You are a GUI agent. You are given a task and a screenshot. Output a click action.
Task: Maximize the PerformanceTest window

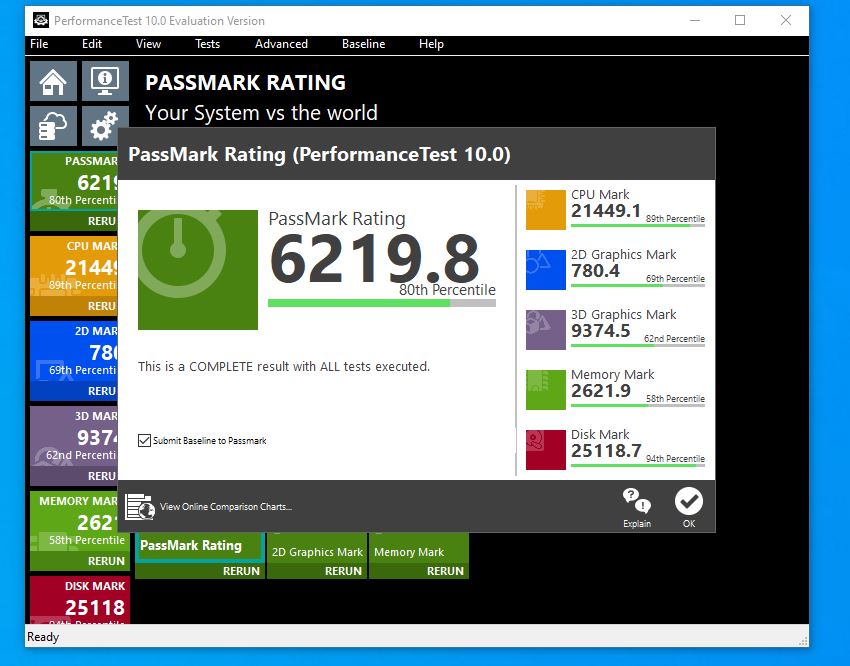coord(740,21)
